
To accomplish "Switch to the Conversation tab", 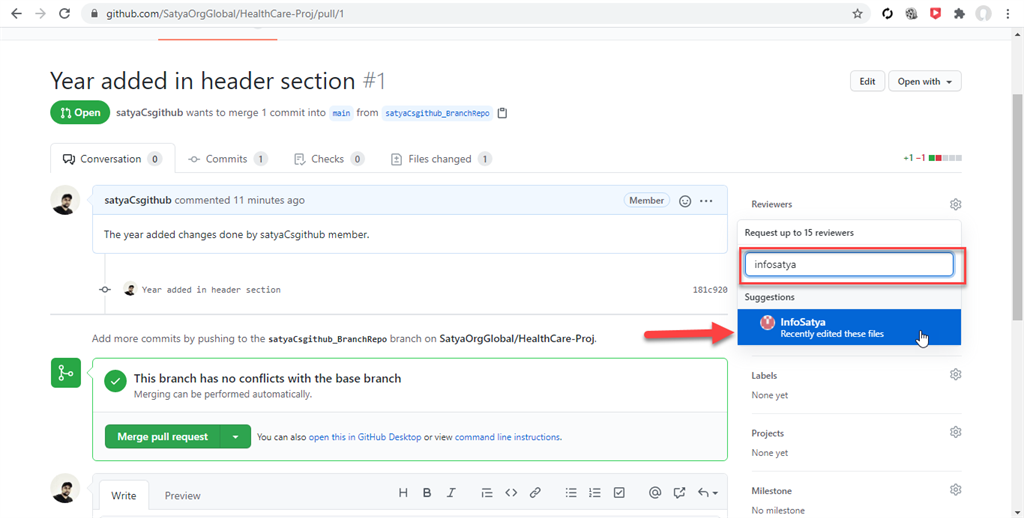I will [x=112, y=159].
